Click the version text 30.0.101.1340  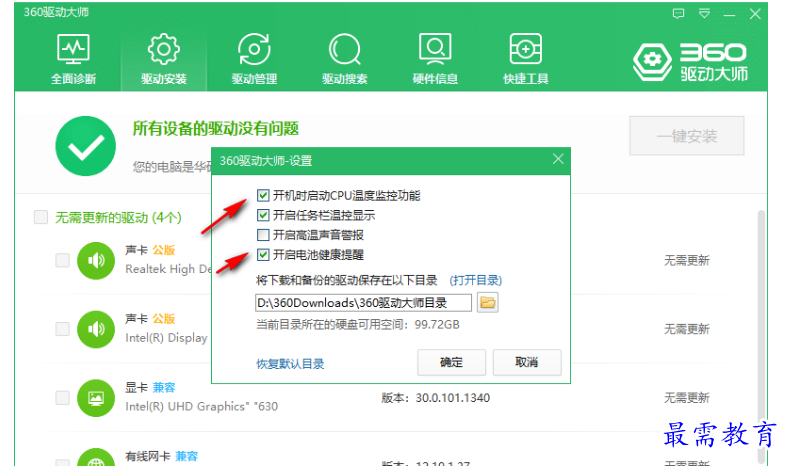(x=453, y=398)
